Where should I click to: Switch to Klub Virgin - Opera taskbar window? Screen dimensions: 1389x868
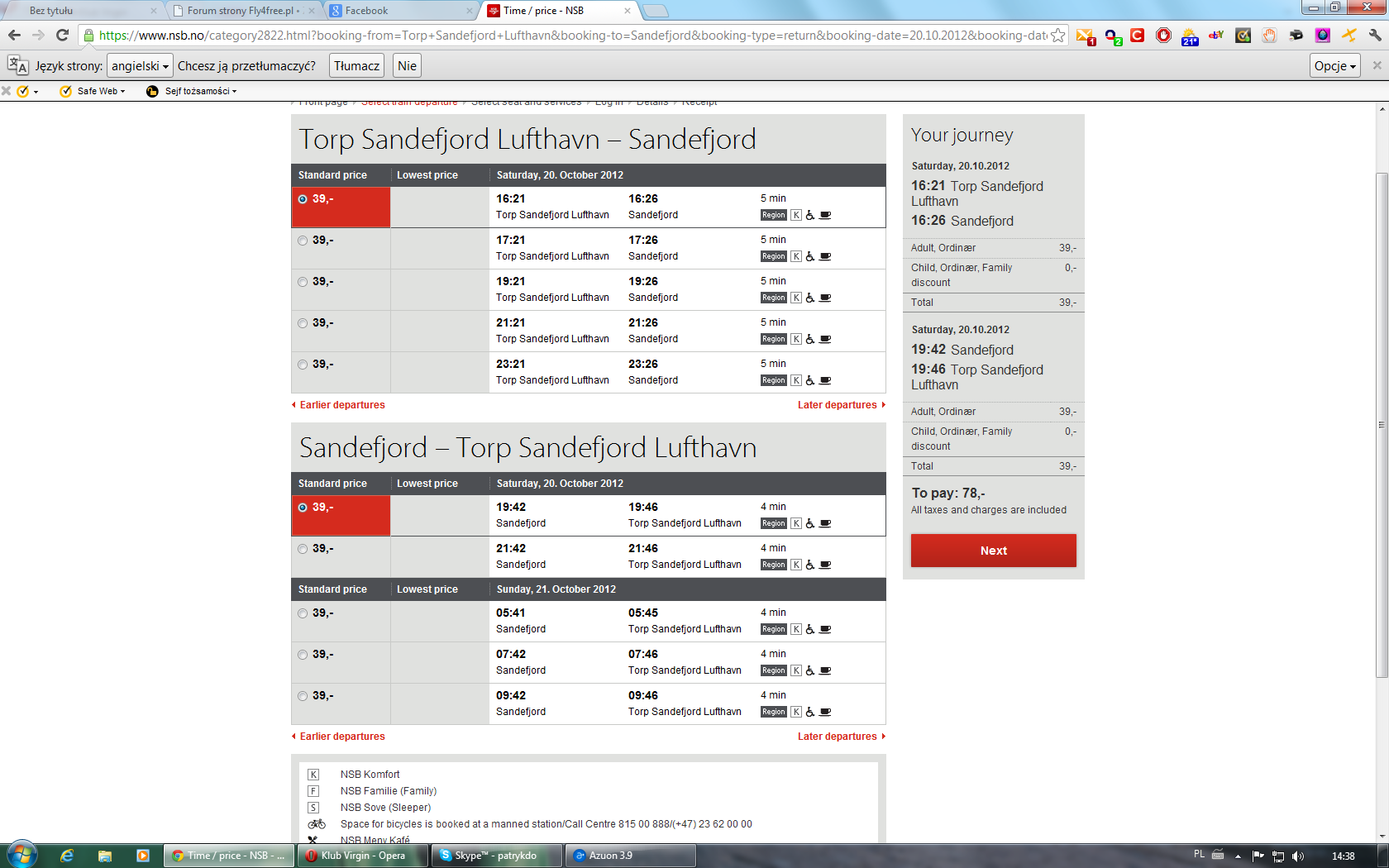click(365, 856)
